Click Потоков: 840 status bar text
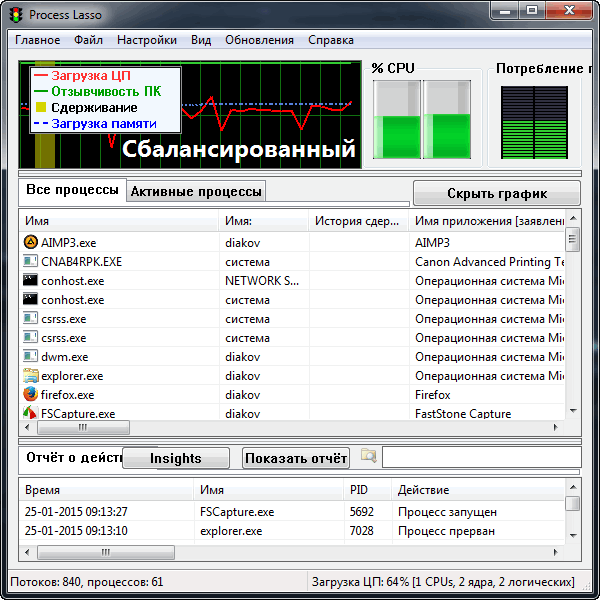Image resolution: width=600 pixels, height=600 pixels. tap(87, 582)
